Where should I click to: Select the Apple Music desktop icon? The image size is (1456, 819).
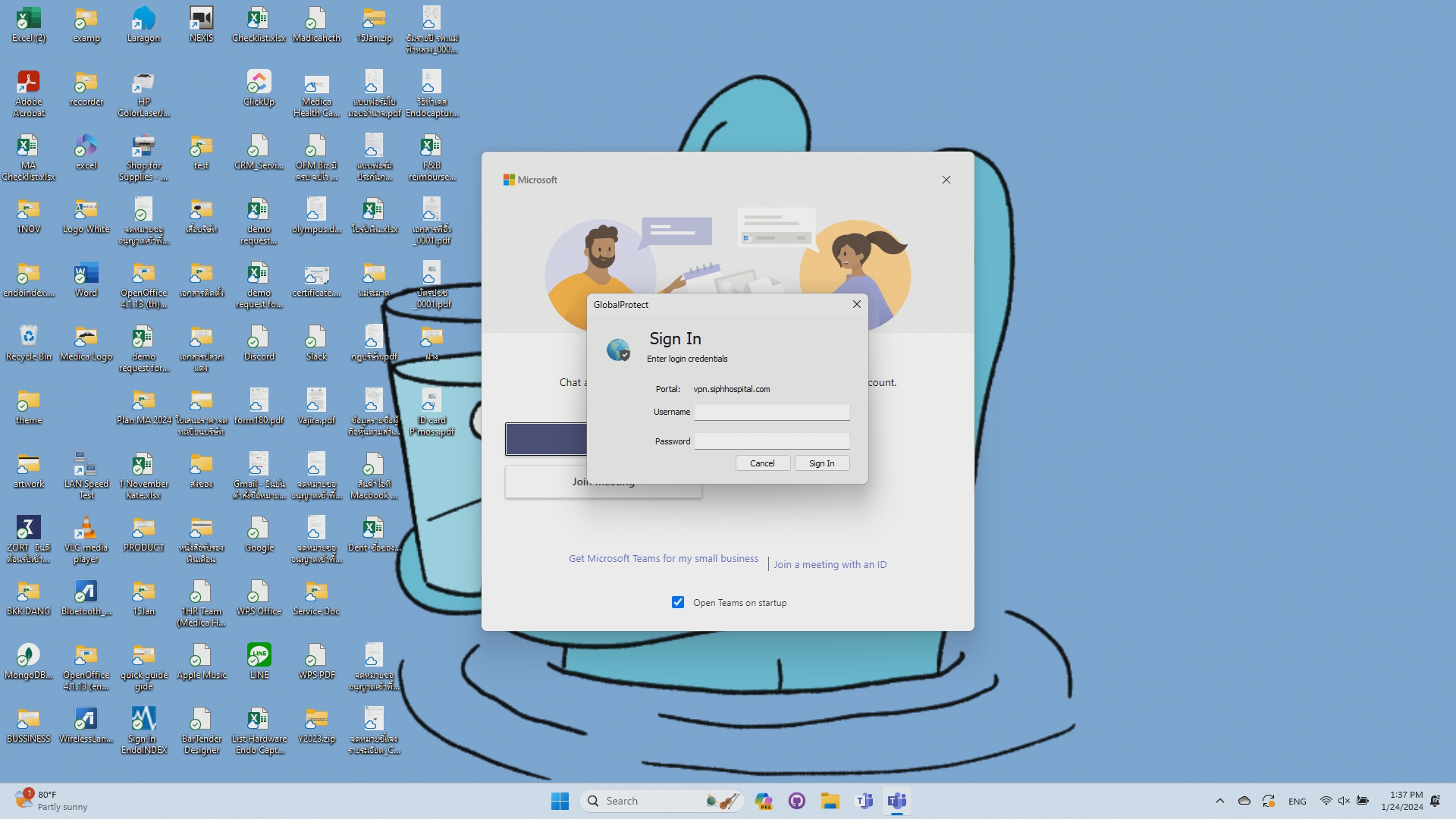201,662
